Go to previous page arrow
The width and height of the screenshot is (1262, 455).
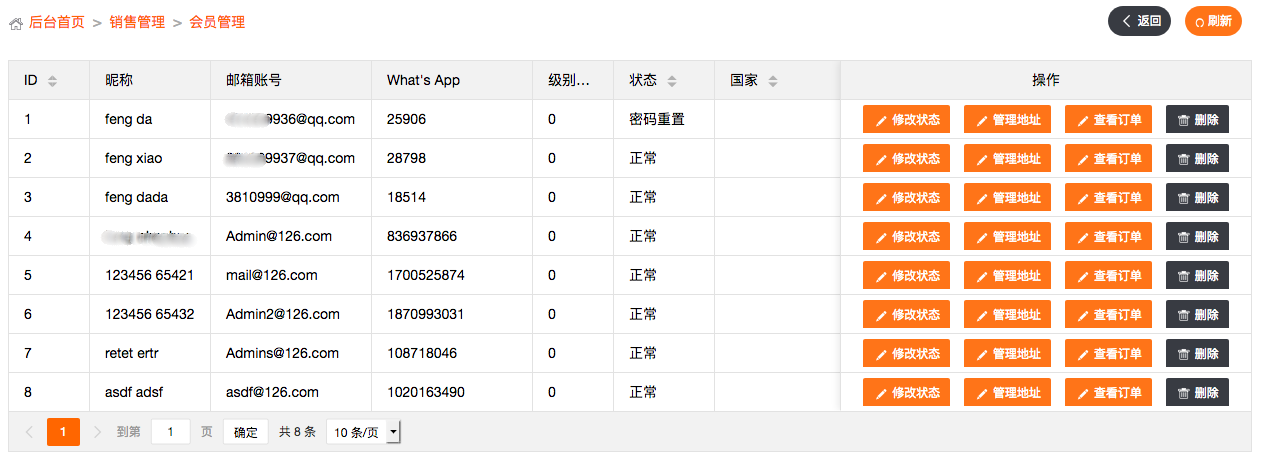(29, 432)
